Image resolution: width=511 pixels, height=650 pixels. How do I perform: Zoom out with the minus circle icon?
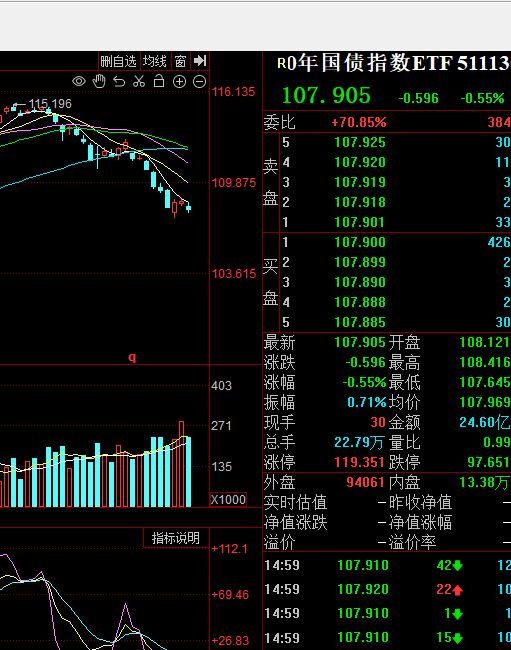click(199, 82)
